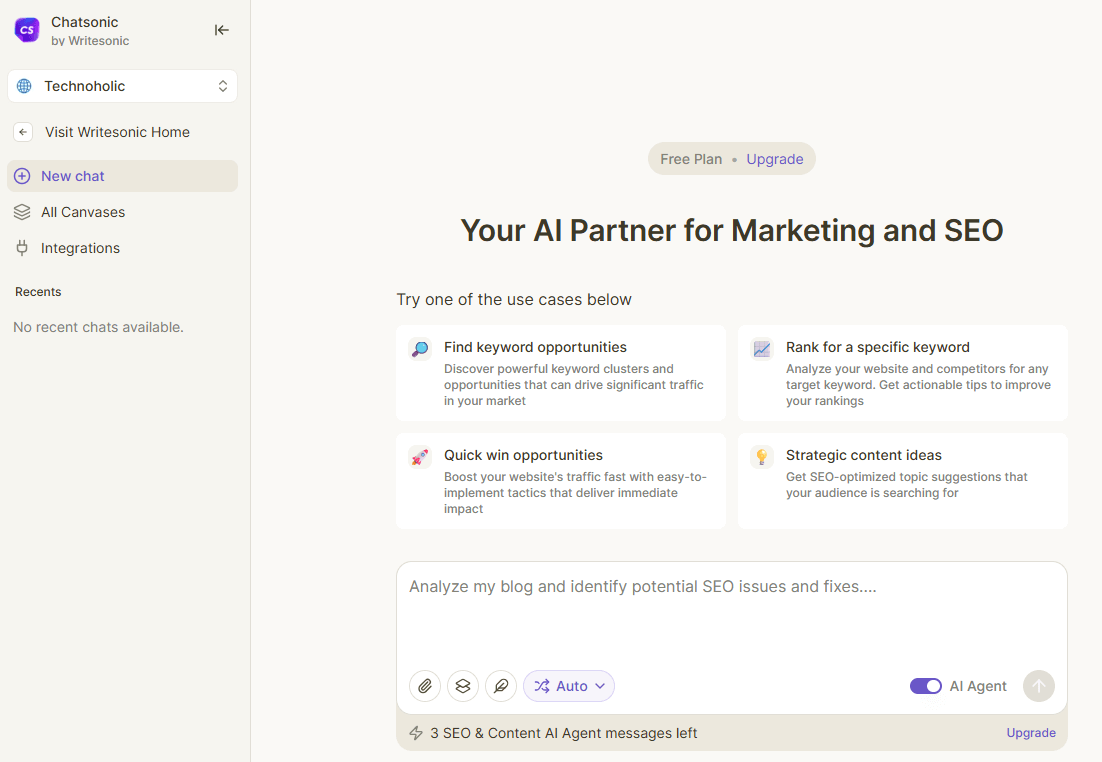Click the plus circle icon in New chat
The image size is (1102, 762).
tap(22, 176)
